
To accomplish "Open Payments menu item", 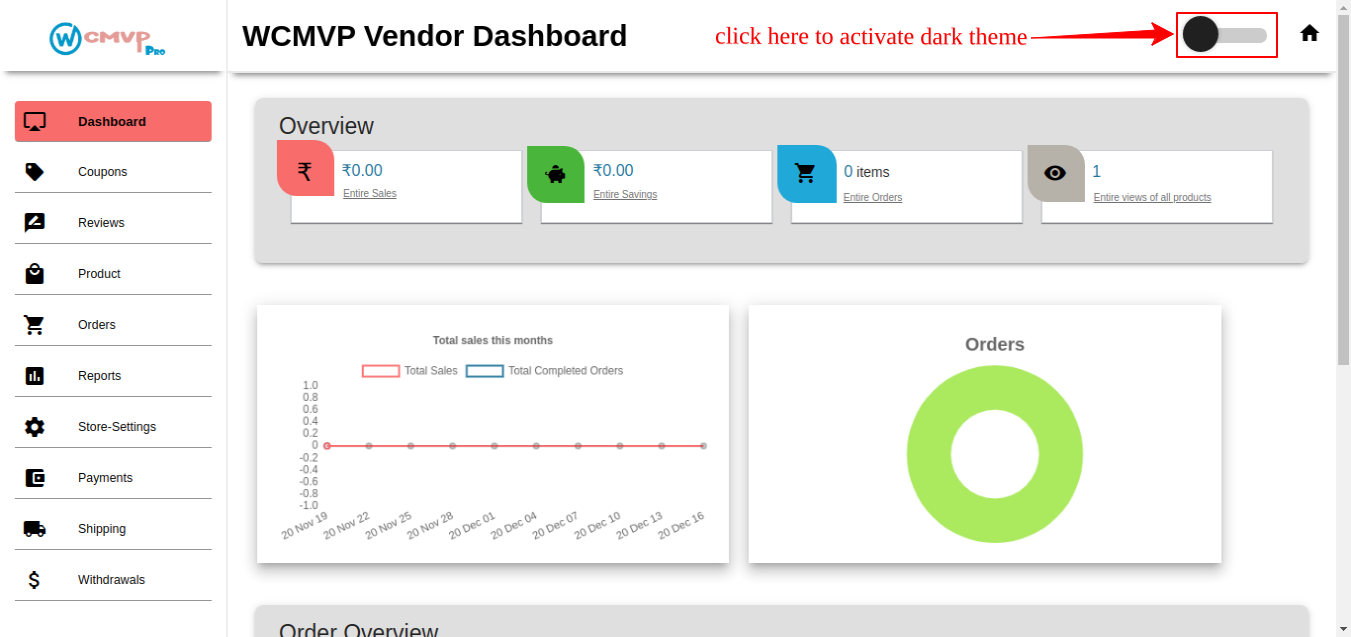I will (113, 478).
